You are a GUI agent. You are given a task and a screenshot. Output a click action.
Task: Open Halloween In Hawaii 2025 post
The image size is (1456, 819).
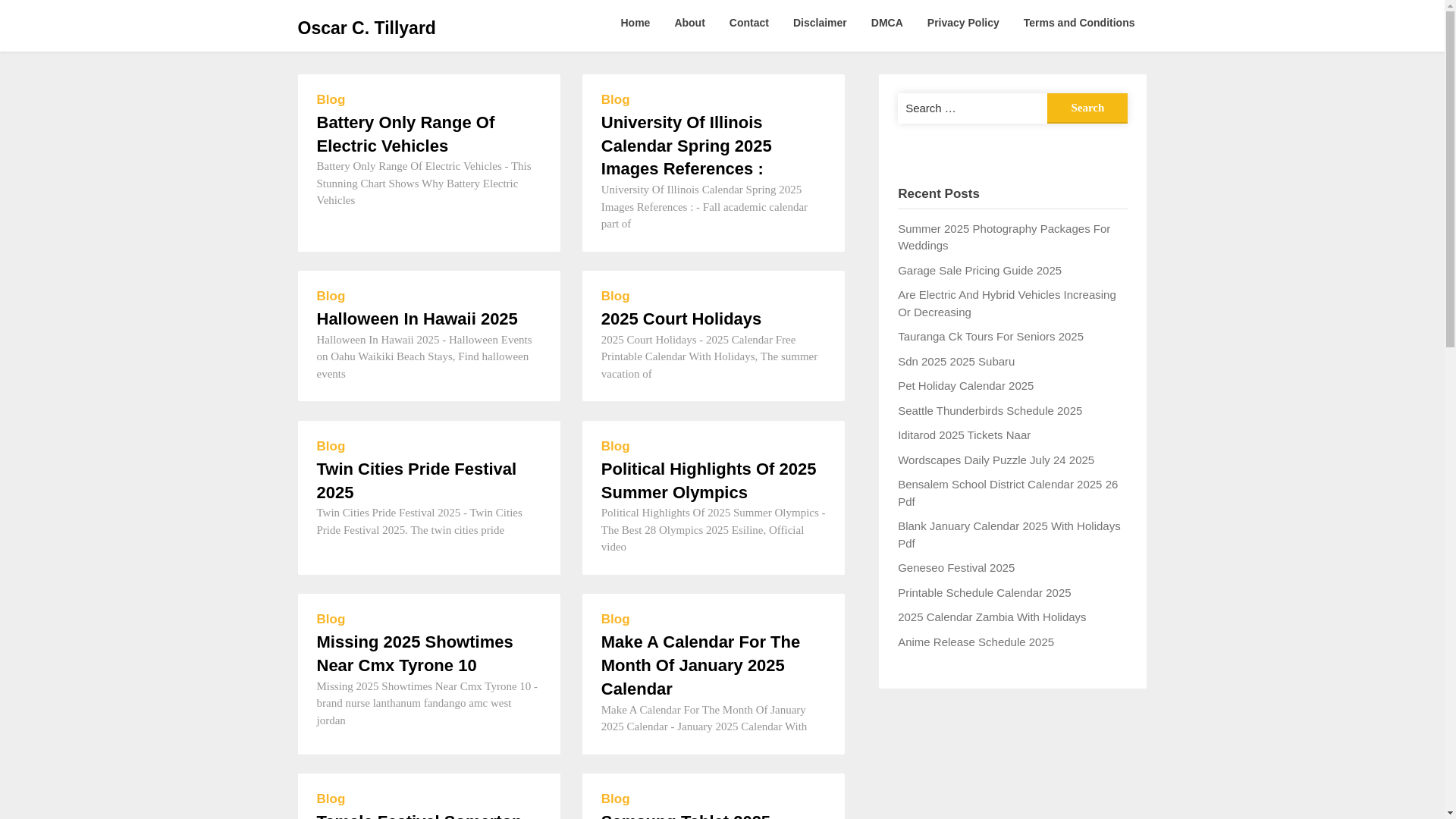click(x=417, y=319)
